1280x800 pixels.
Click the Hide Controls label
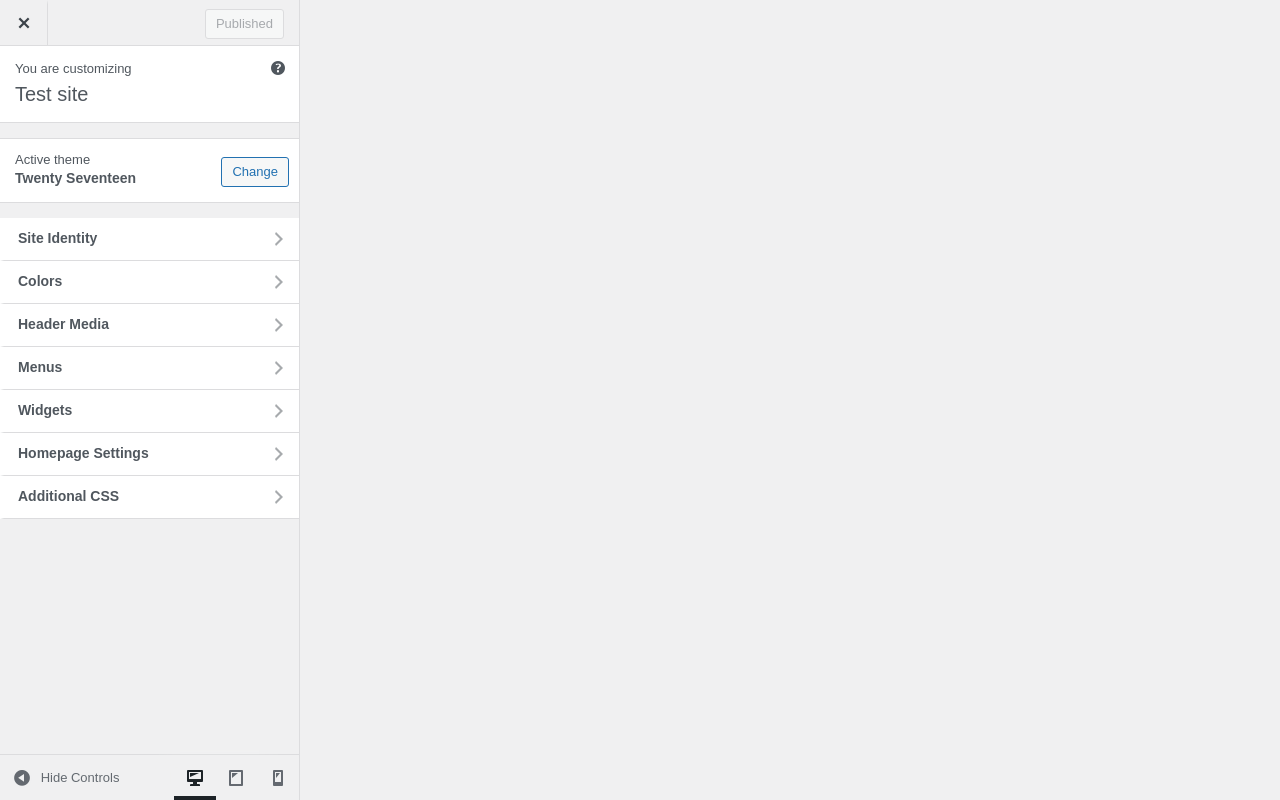tap(80, 778)
